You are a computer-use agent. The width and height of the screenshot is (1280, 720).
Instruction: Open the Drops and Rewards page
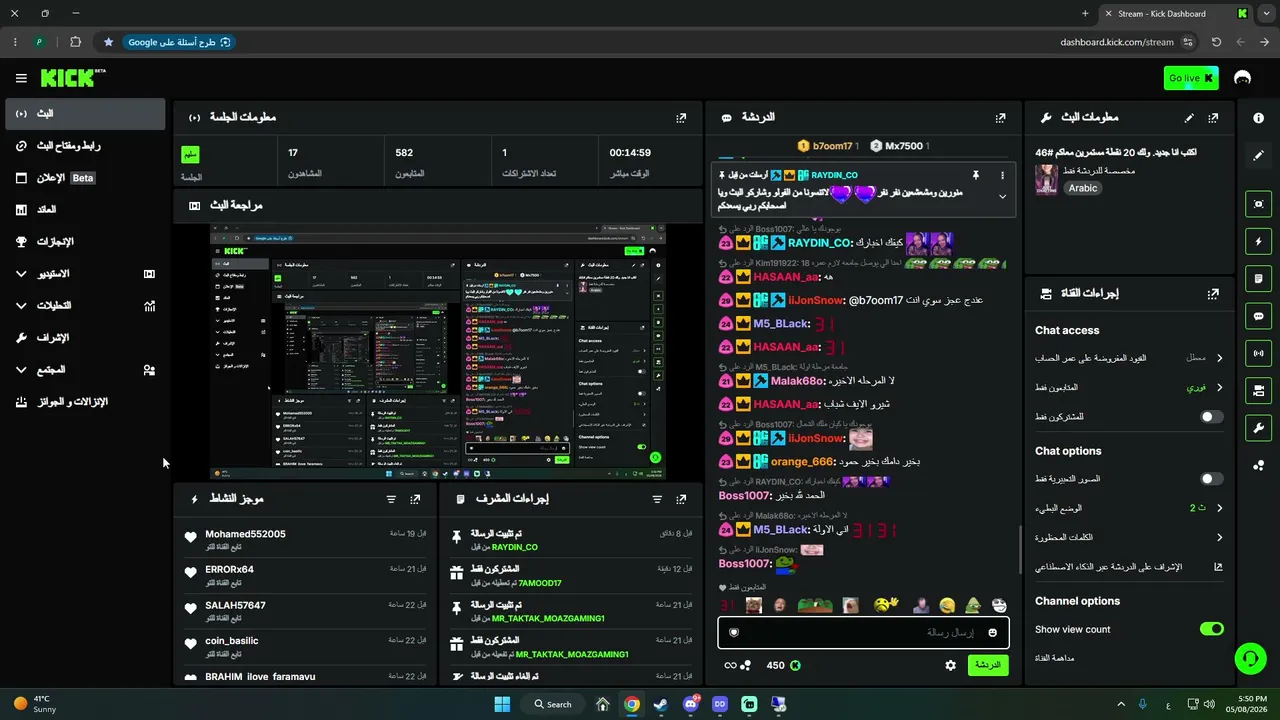click(x=85, y=402)
